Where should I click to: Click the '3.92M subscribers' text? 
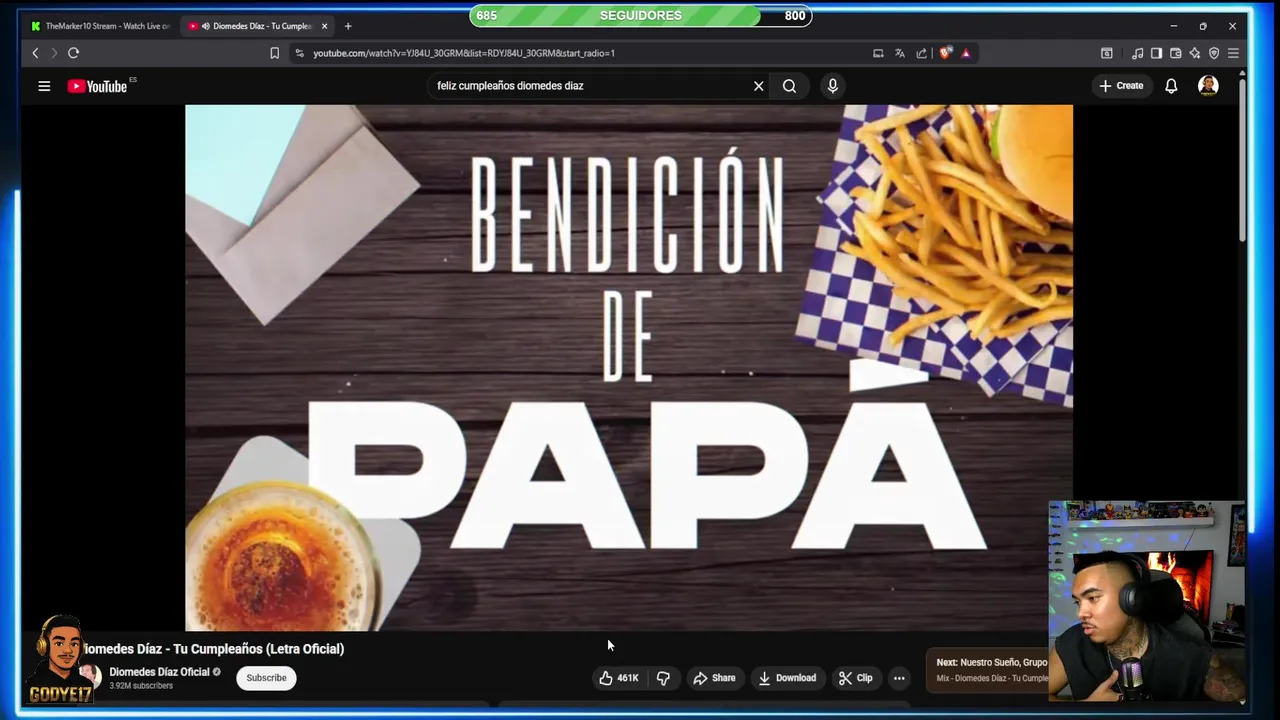(x=141, y=686)
